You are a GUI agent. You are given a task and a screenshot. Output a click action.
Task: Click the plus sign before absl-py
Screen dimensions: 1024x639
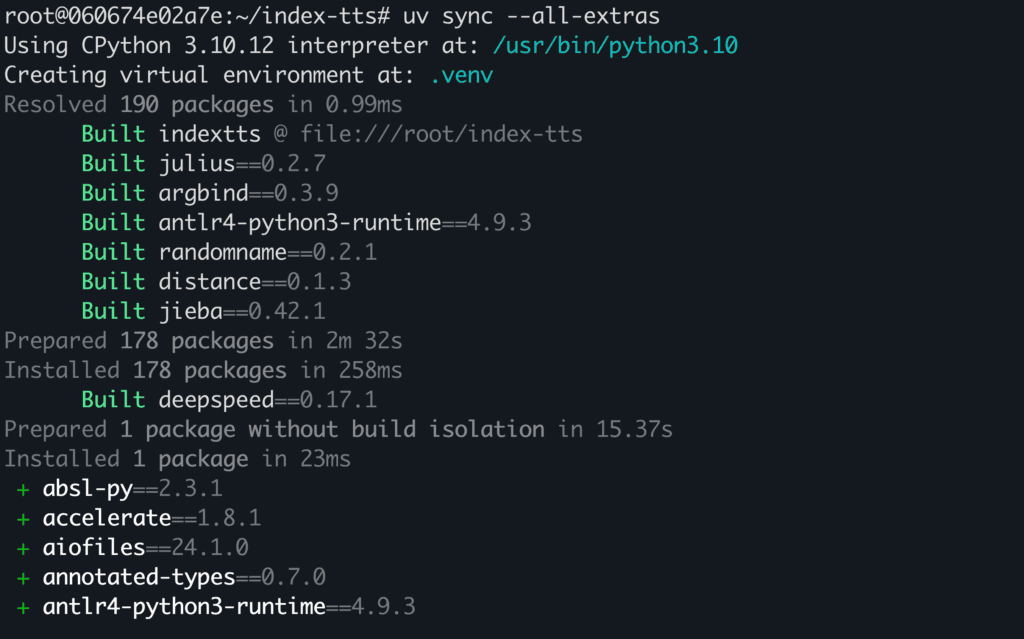22,489
